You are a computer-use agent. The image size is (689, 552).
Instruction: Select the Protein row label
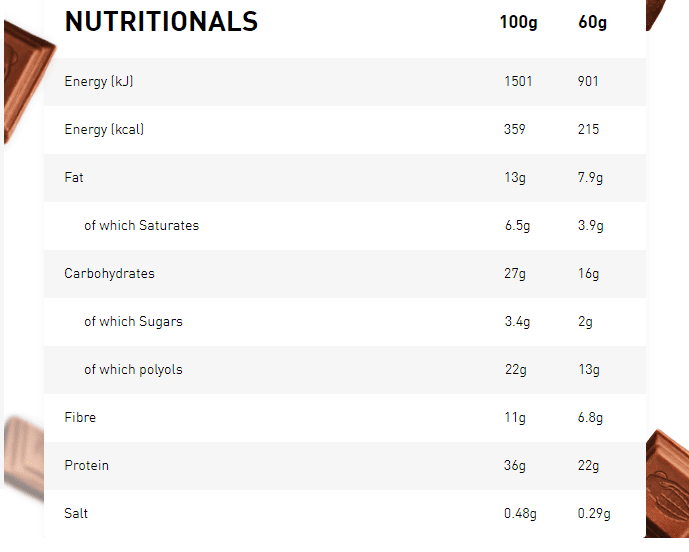(87, 465)
